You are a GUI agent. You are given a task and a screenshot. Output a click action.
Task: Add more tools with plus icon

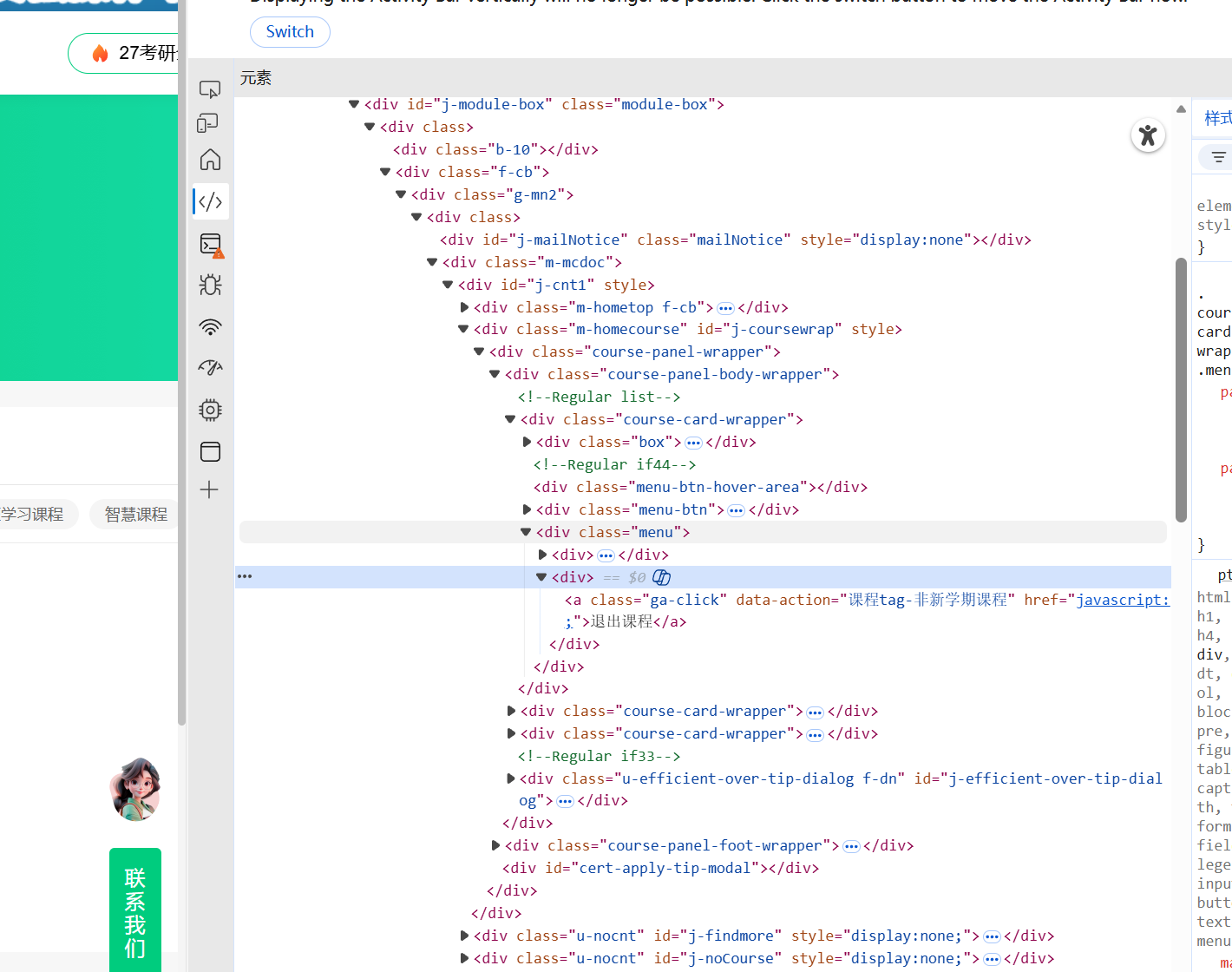(209, 489)
